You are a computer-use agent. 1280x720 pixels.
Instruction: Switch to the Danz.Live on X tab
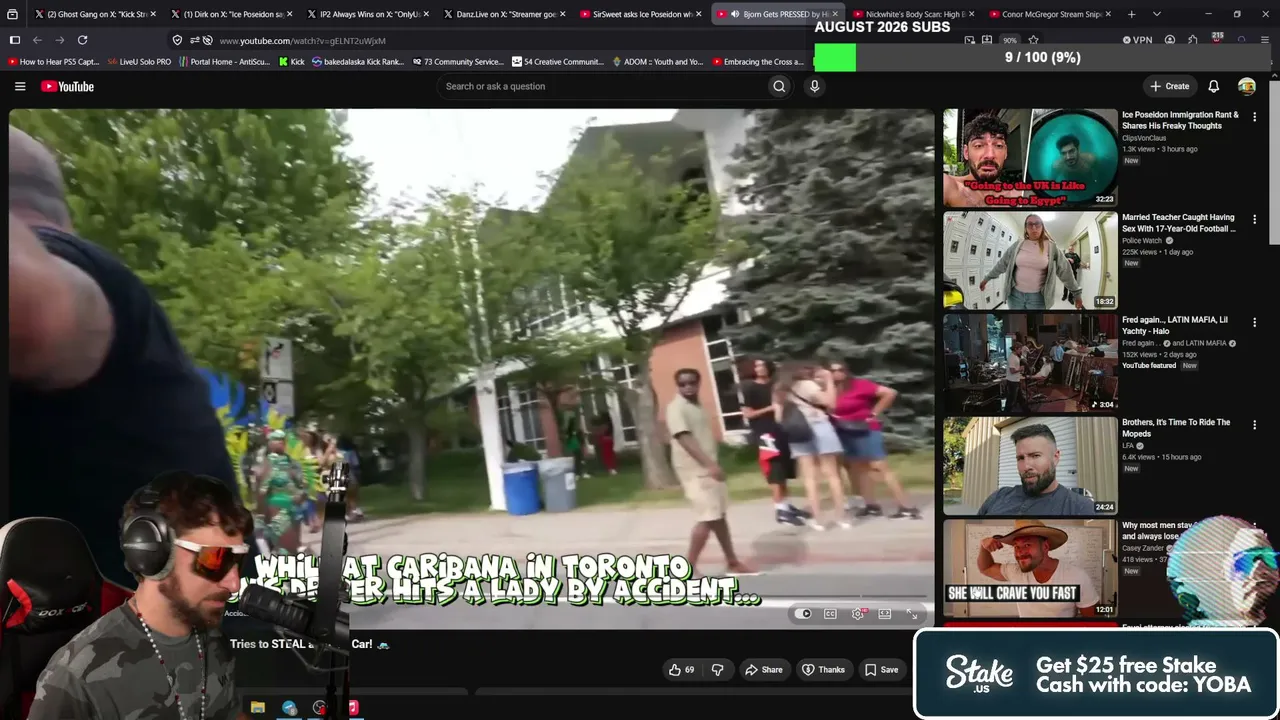(505, 14)
